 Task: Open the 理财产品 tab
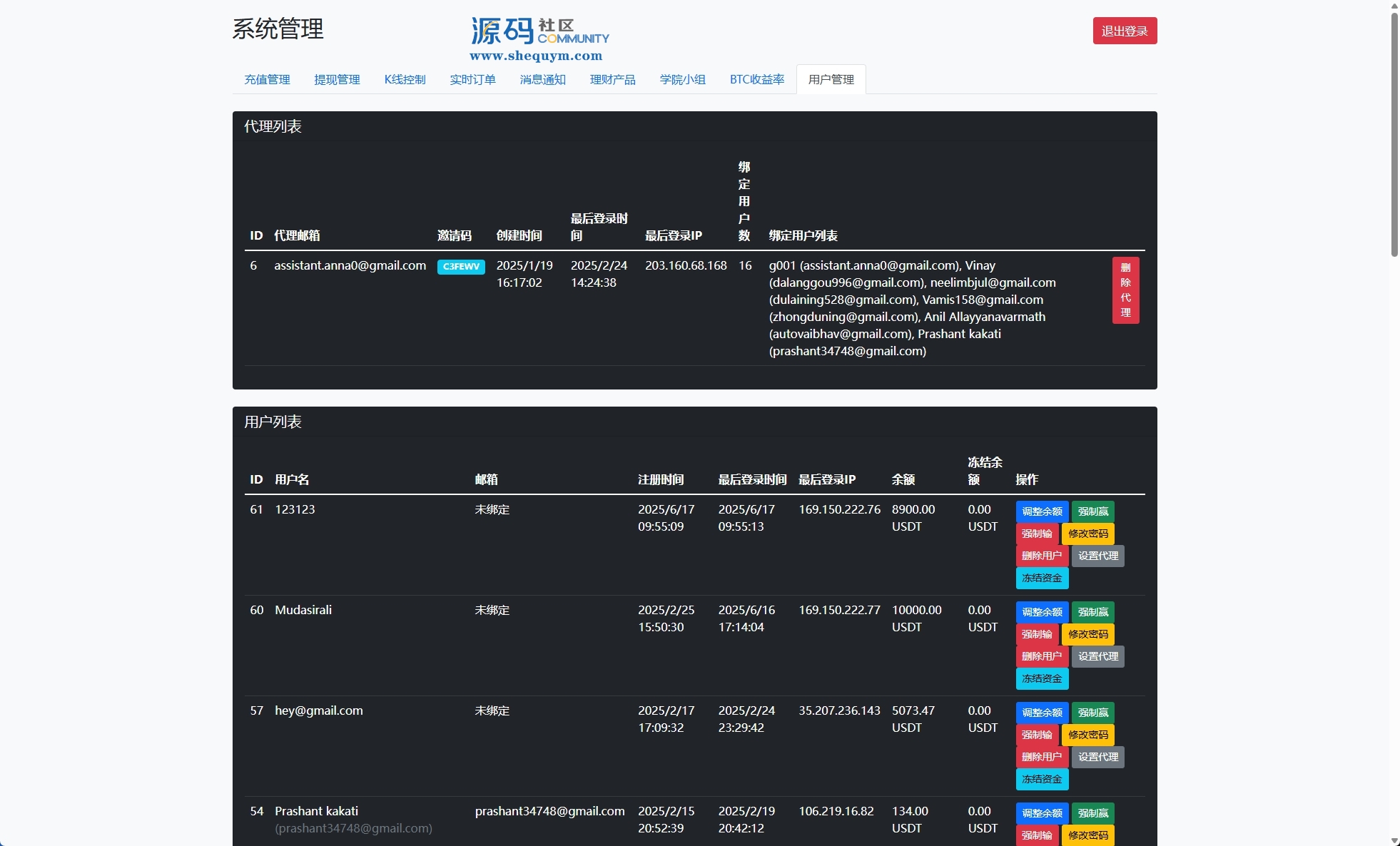612,79
